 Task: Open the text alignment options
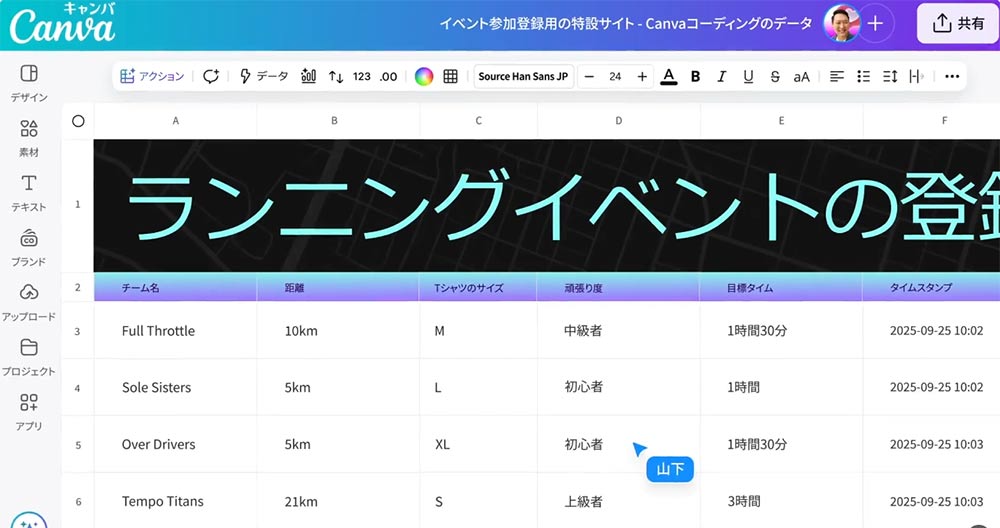pyautogui.click(x=837, y=76)
